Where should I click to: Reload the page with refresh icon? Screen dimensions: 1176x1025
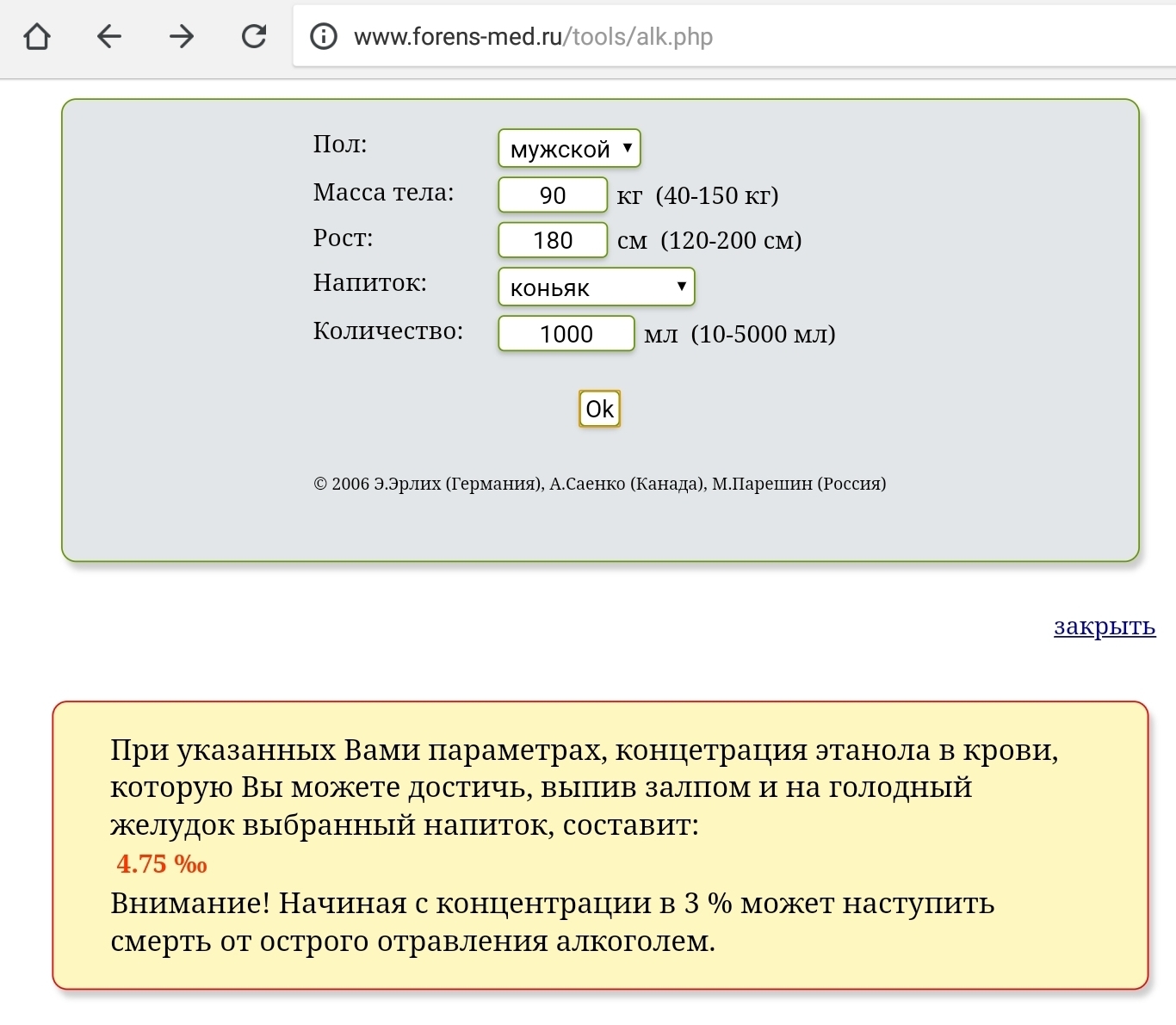pos(254,36)
